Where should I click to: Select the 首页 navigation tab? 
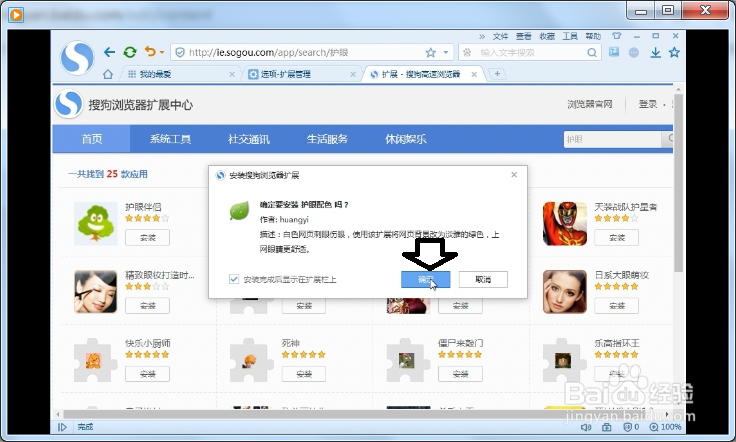92,139
